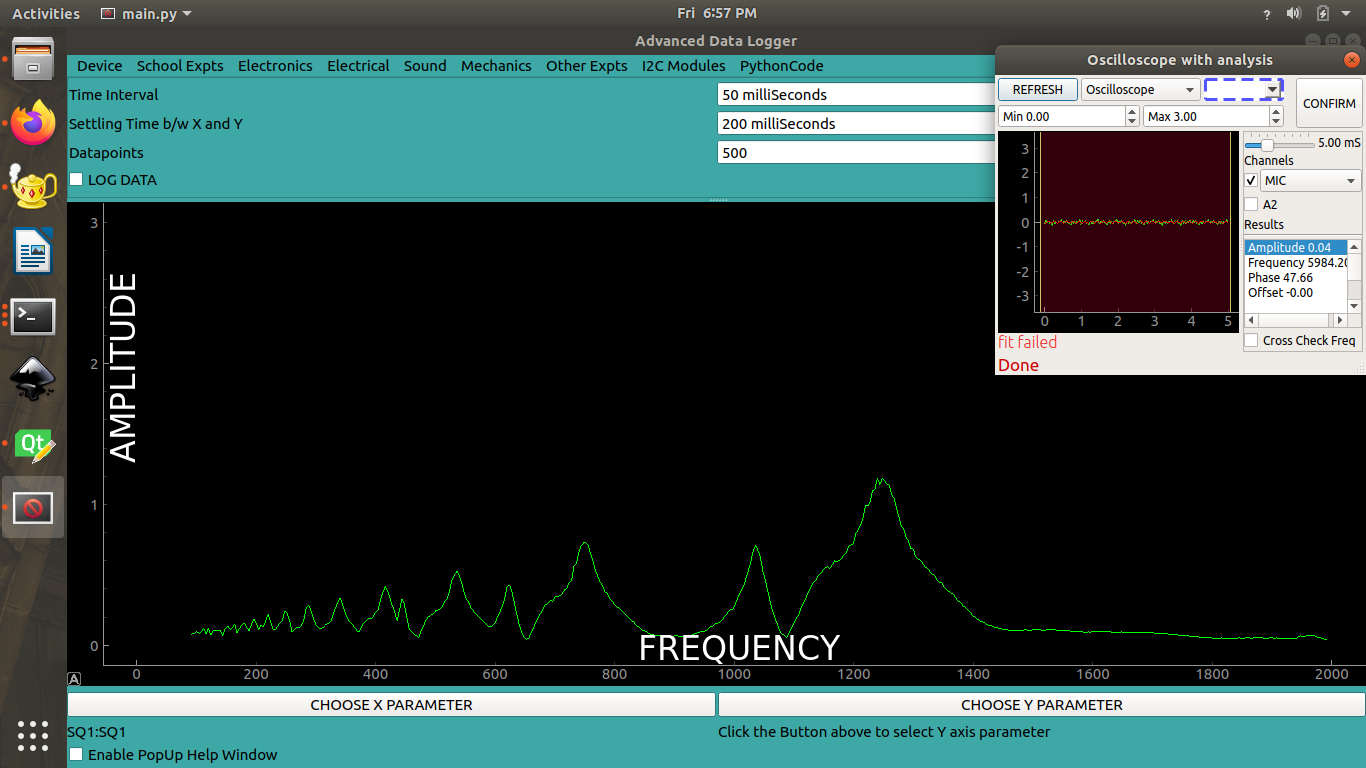The height and width of the screenshot is (768, 1366).
Task: Select Frequency 5984.20 in the Results list
Action: (1295, 262)
